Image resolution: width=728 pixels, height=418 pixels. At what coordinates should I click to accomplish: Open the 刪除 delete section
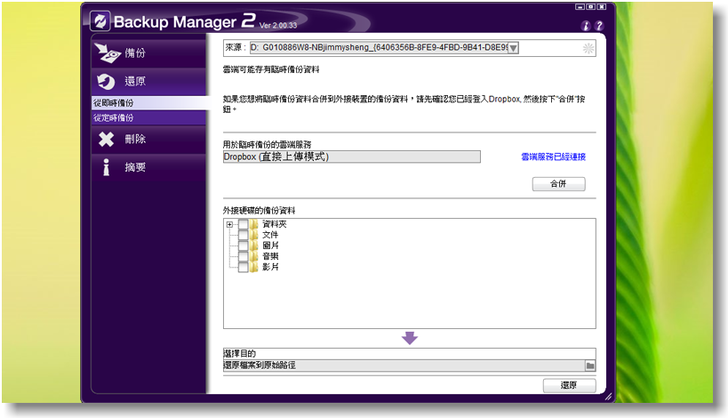[149, 139]
